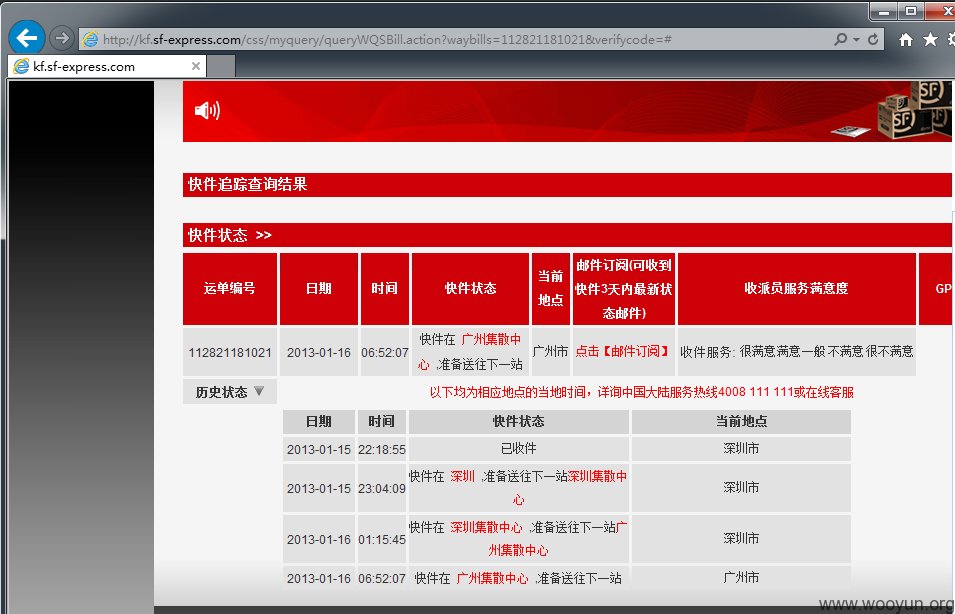The width and height of the screenshot is (955, 614).
Task: Click the 快件追踪查询结果 heading
Action: (247, 185)
